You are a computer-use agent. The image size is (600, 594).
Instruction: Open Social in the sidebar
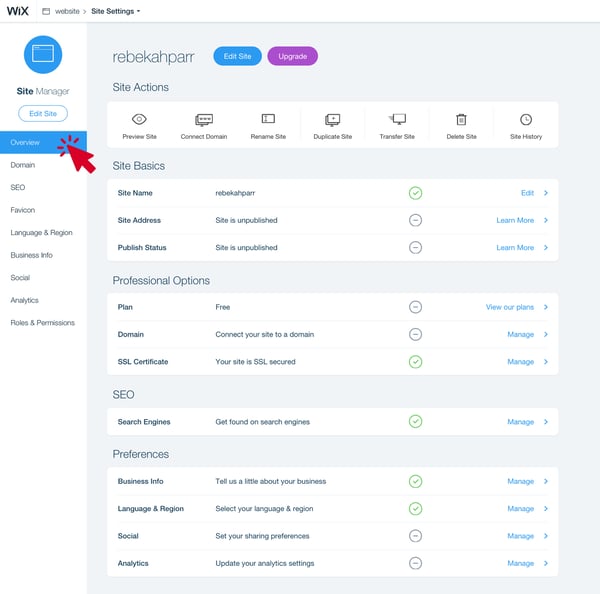pyautogui.click(x=20, y=278)
